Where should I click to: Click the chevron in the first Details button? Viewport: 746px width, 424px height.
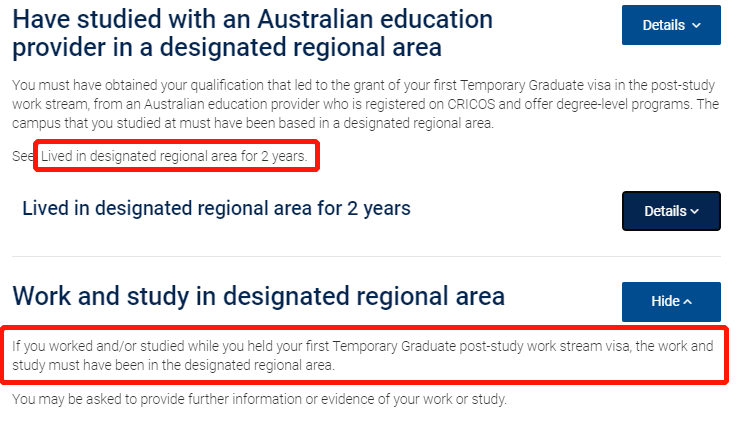[696, 26]
